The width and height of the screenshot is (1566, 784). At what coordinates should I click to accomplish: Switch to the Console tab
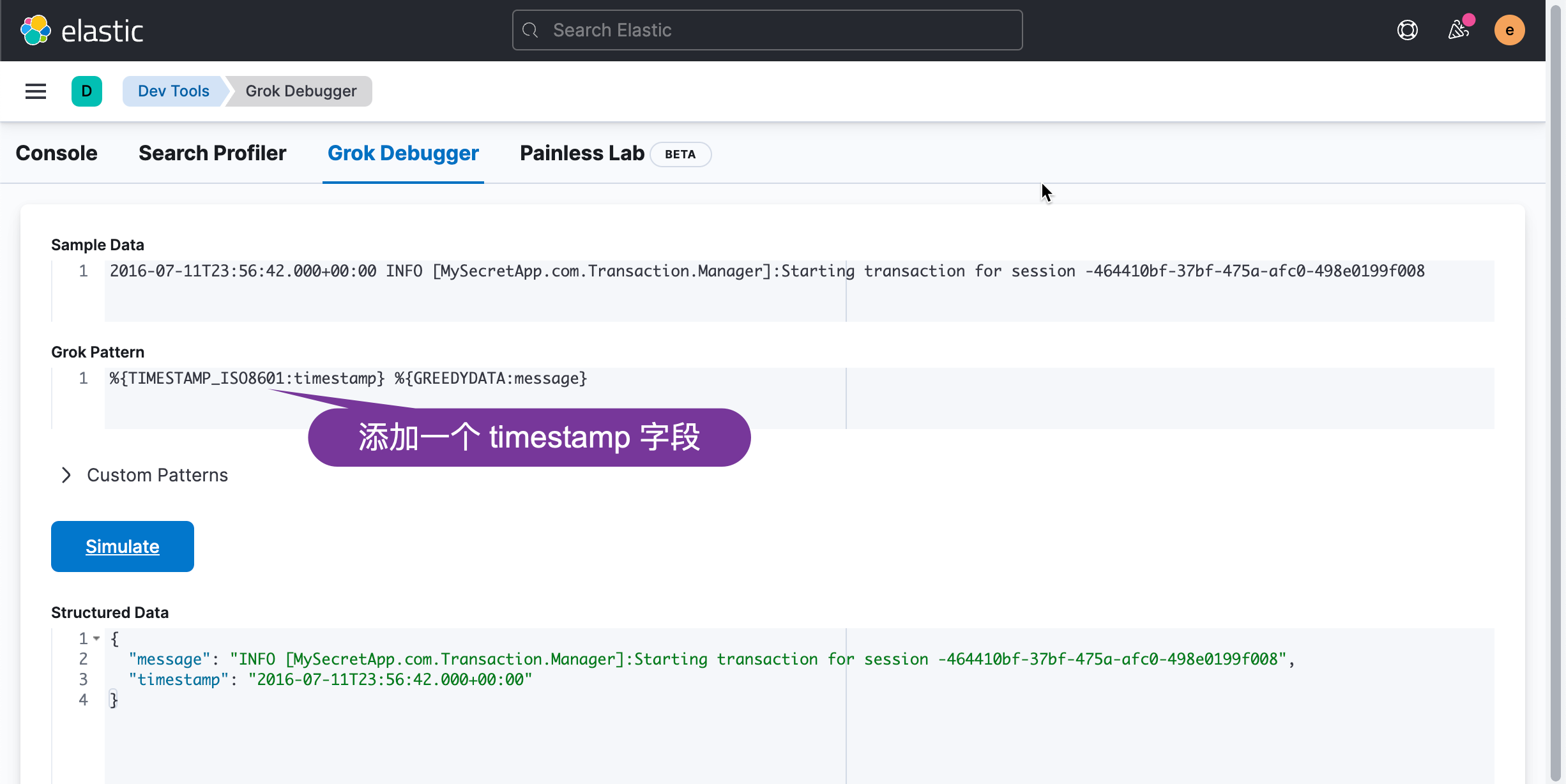(56, 153)
